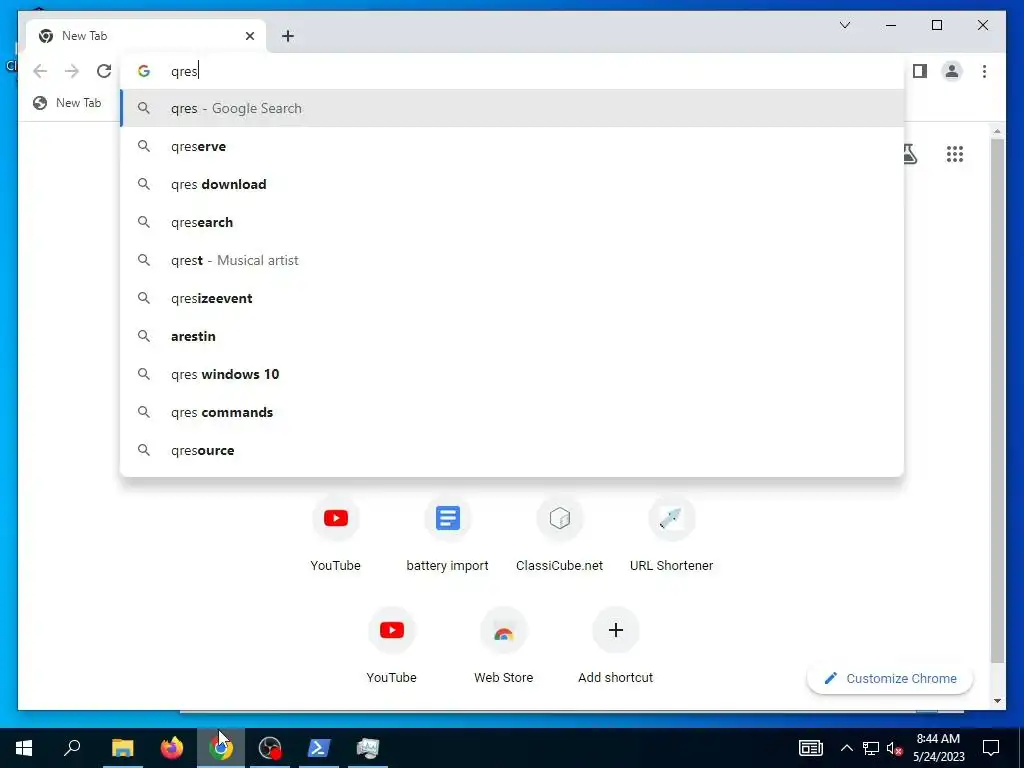Open OBS Studio from taskbar
1024x768 pixels.
coord(270,748)
